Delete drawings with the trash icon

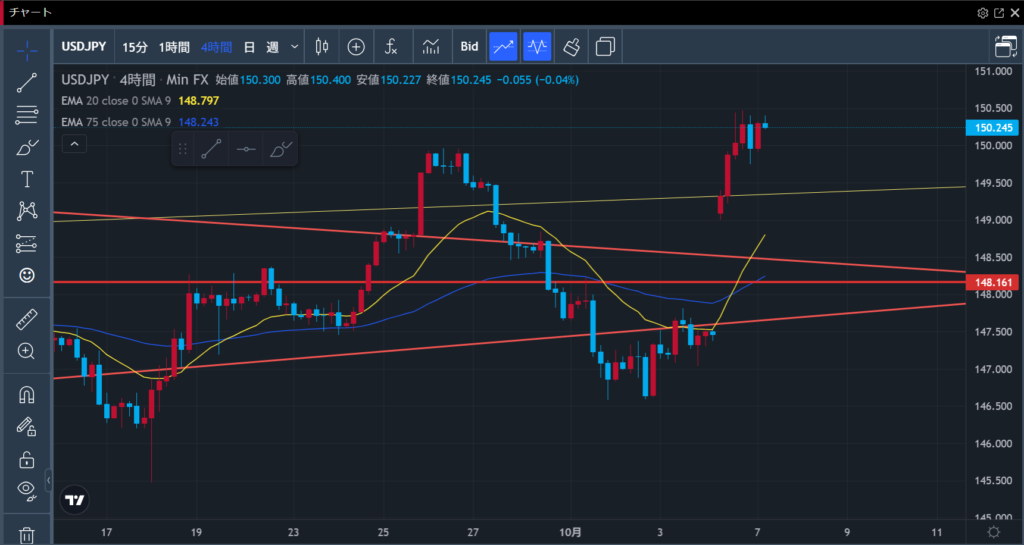click(x=27, y=535)
